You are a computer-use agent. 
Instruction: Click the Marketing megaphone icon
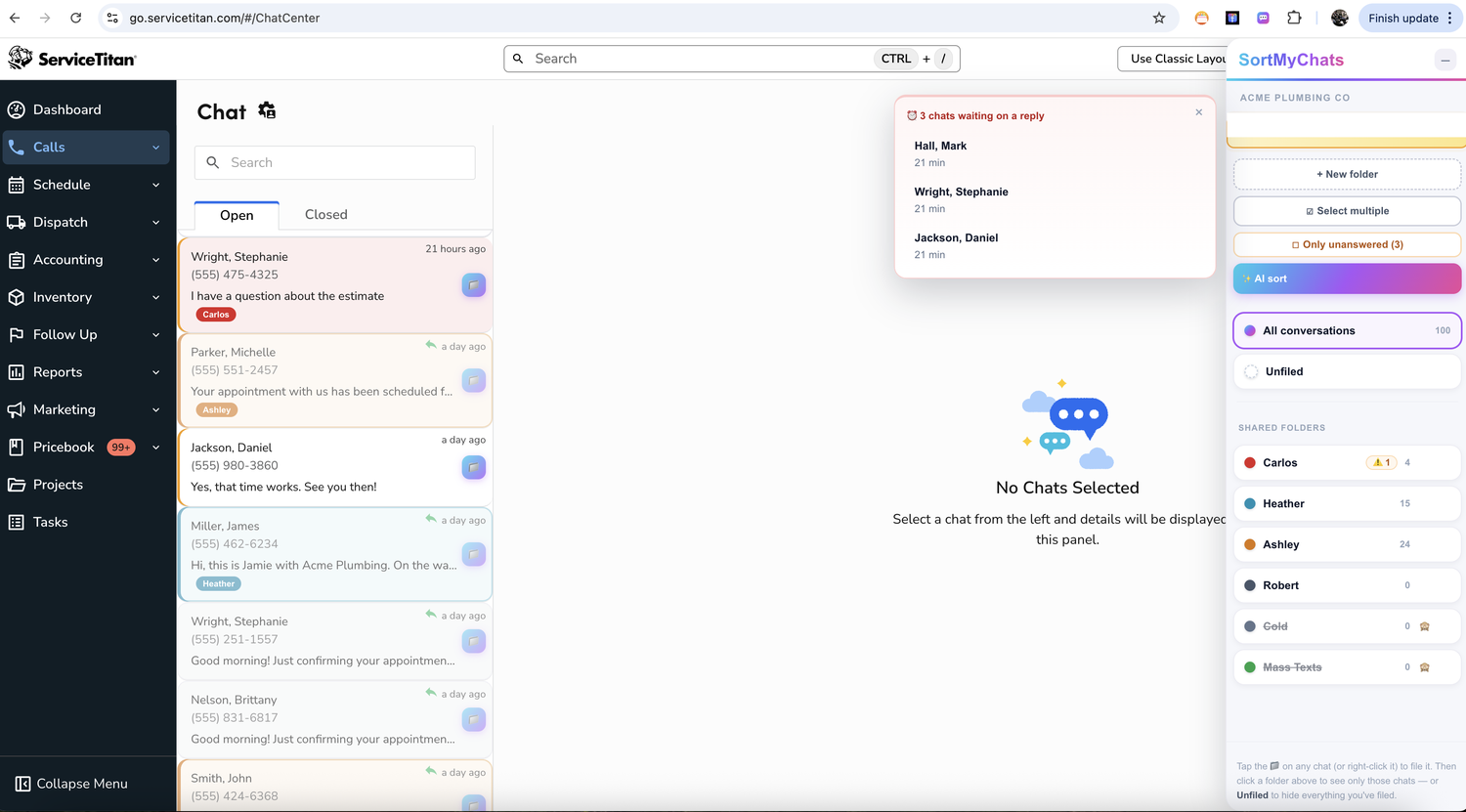[x=16, y=410]
